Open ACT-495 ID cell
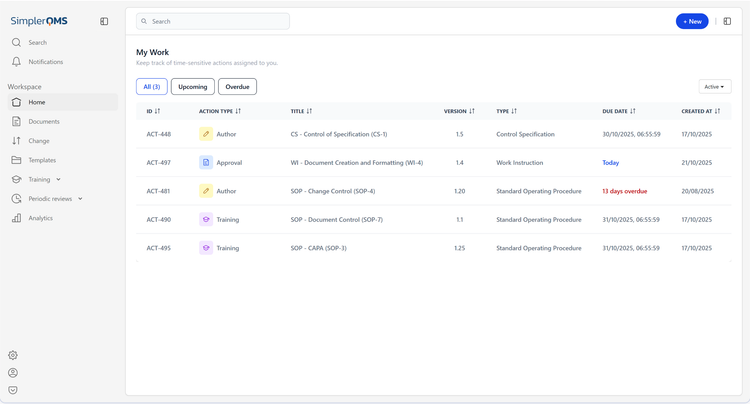The width and height of the screenshot is (750, 404). click(159, 248)
